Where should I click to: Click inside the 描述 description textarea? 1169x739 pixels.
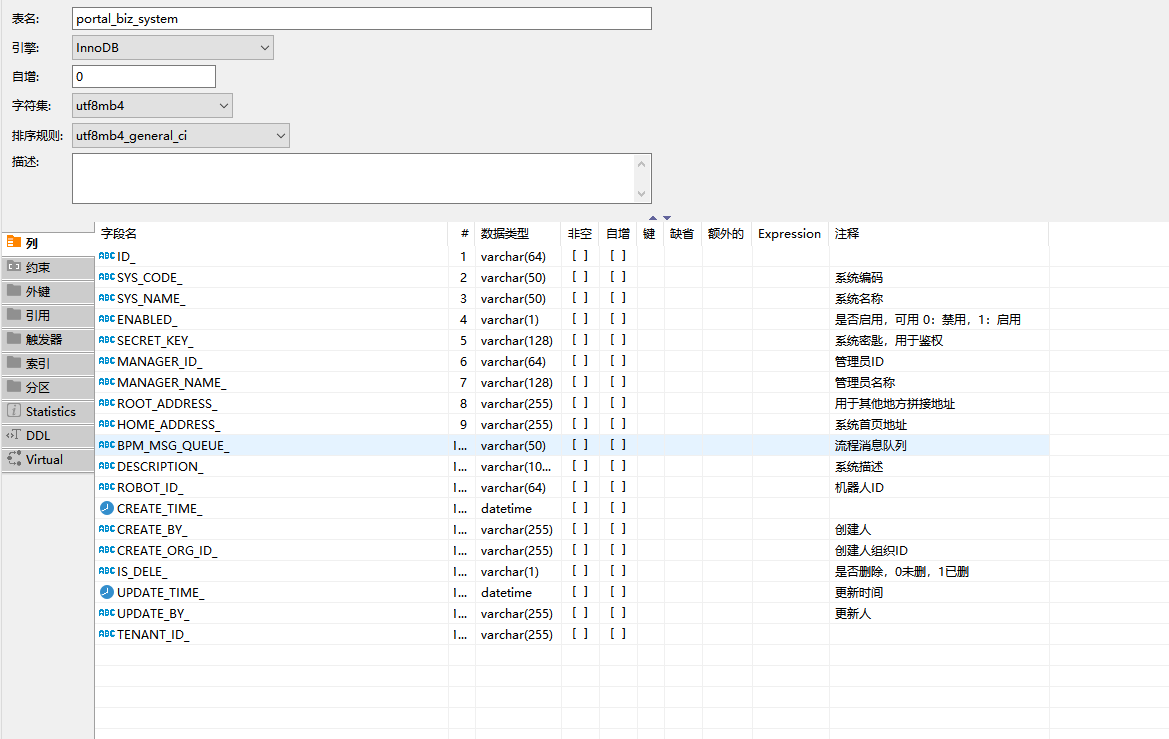click(353, 178)
